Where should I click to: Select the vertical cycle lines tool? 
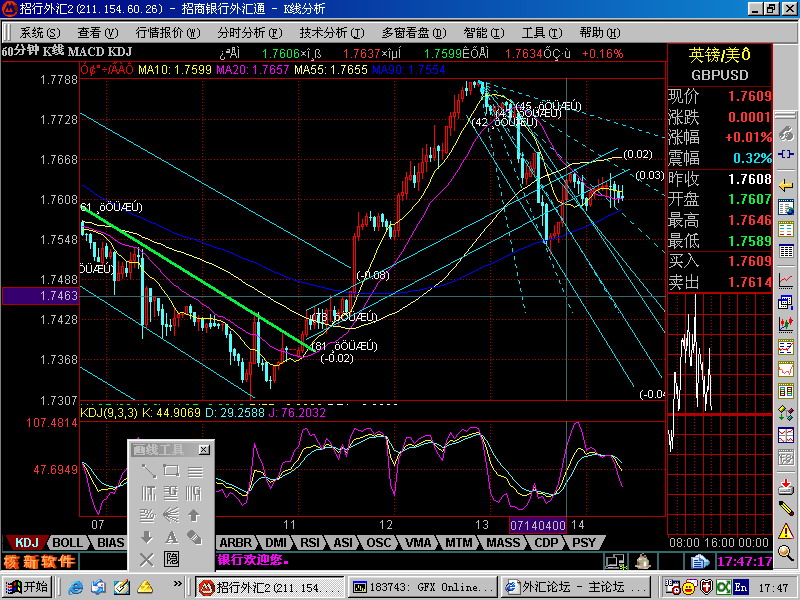[147, 493]
